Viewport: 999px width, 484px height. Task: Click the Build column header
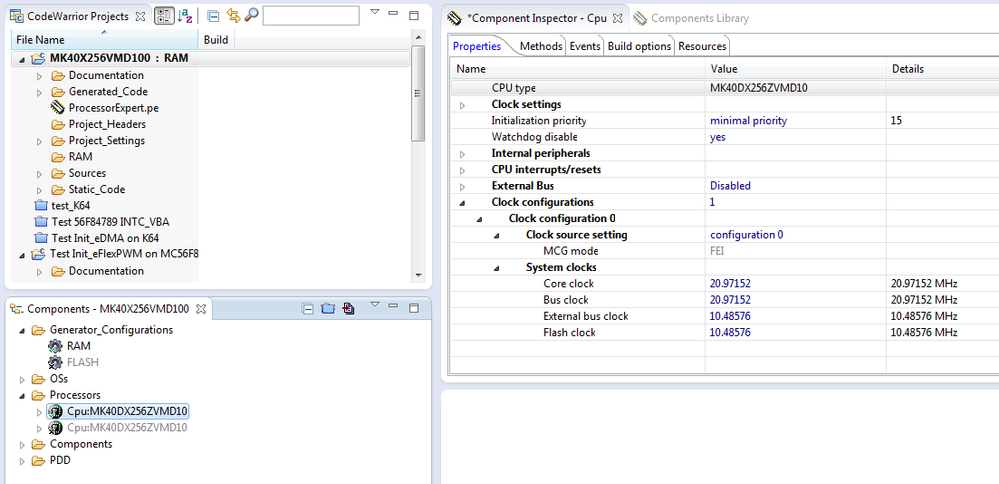(216, 39)
